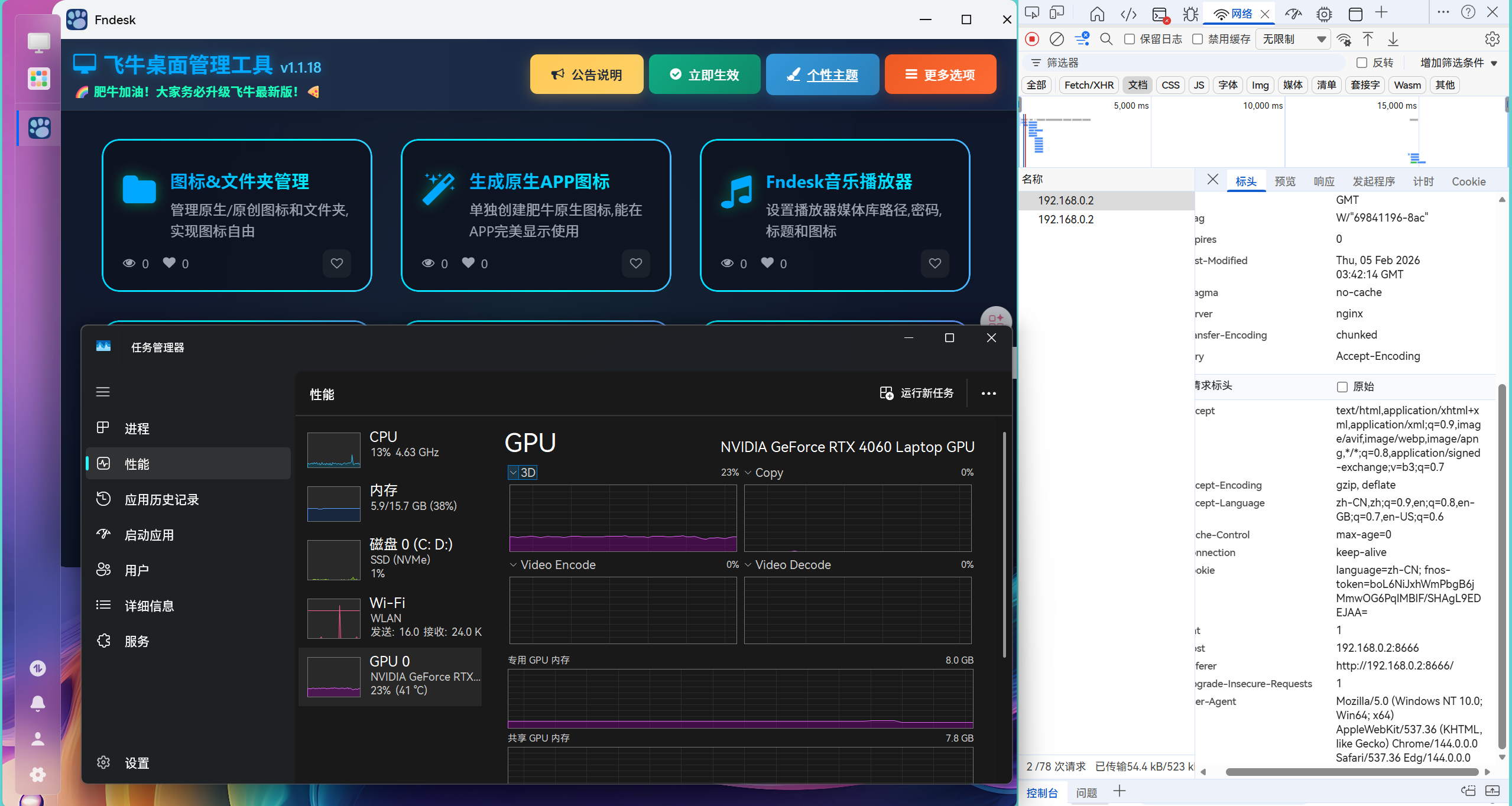Click the 运行新任务 icon in Task Manager
The image size is (1512, 806).
[x=886, y=393]
